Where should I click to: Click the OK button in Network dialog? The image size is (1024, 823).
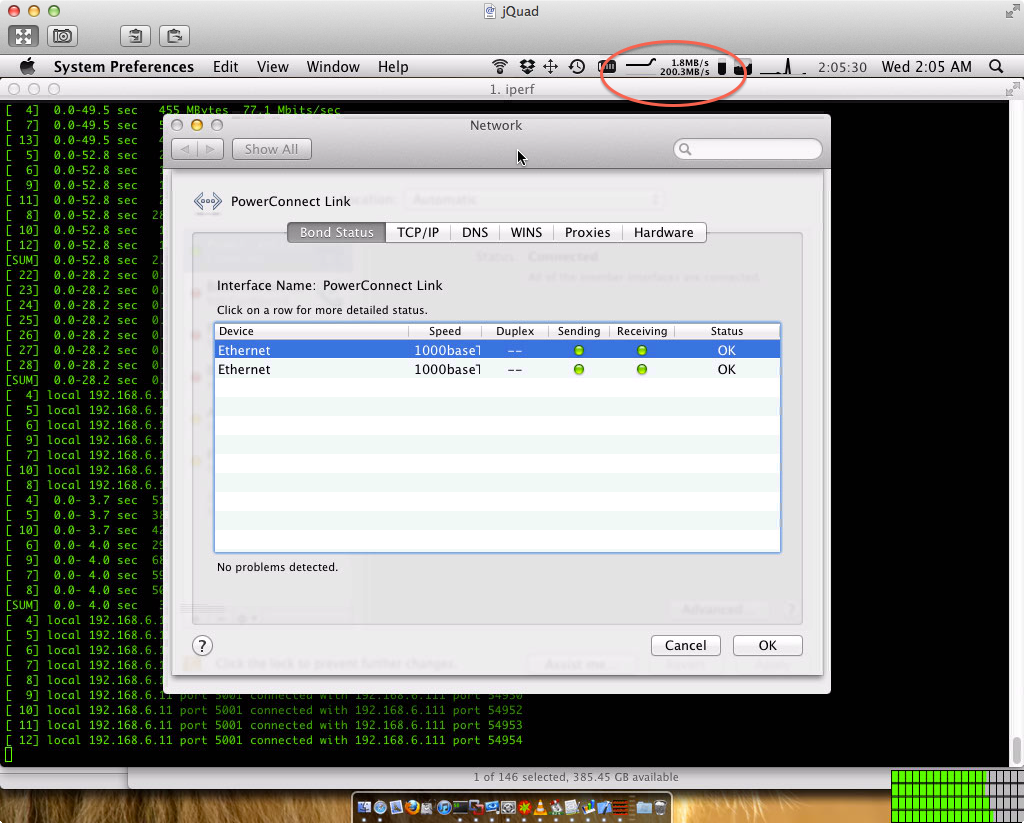click(x=767, y=645)
